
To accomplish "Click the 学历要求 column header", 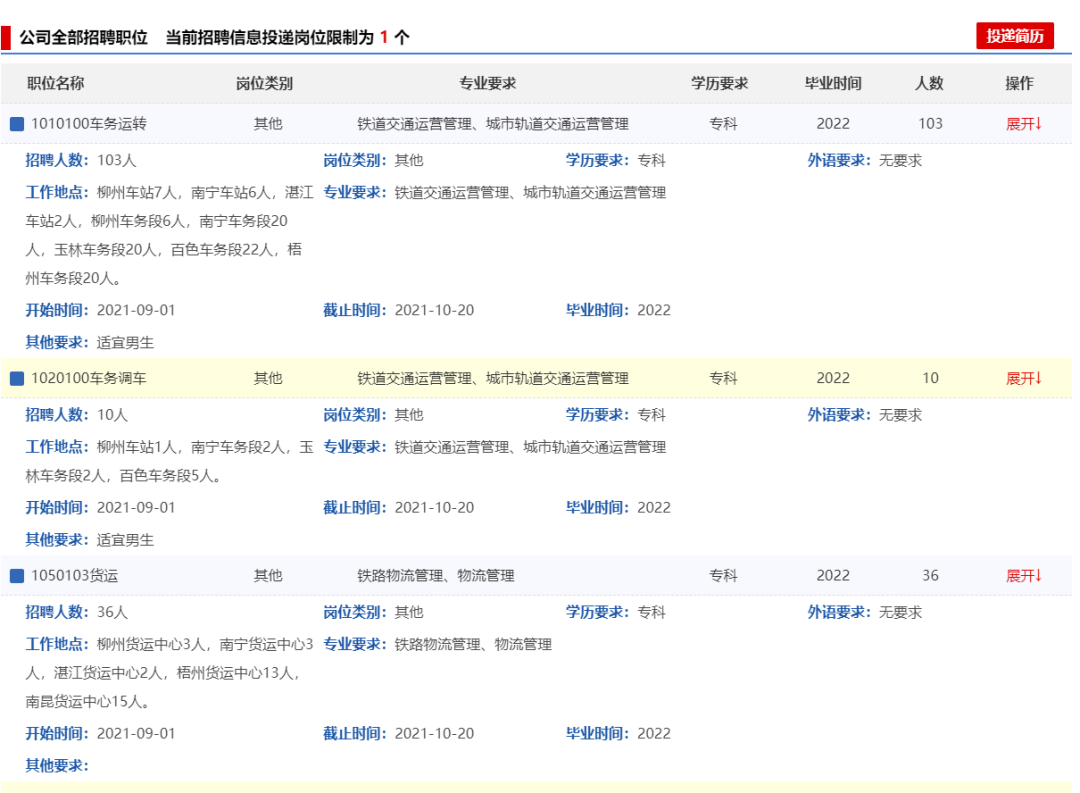I will point(720,84).
